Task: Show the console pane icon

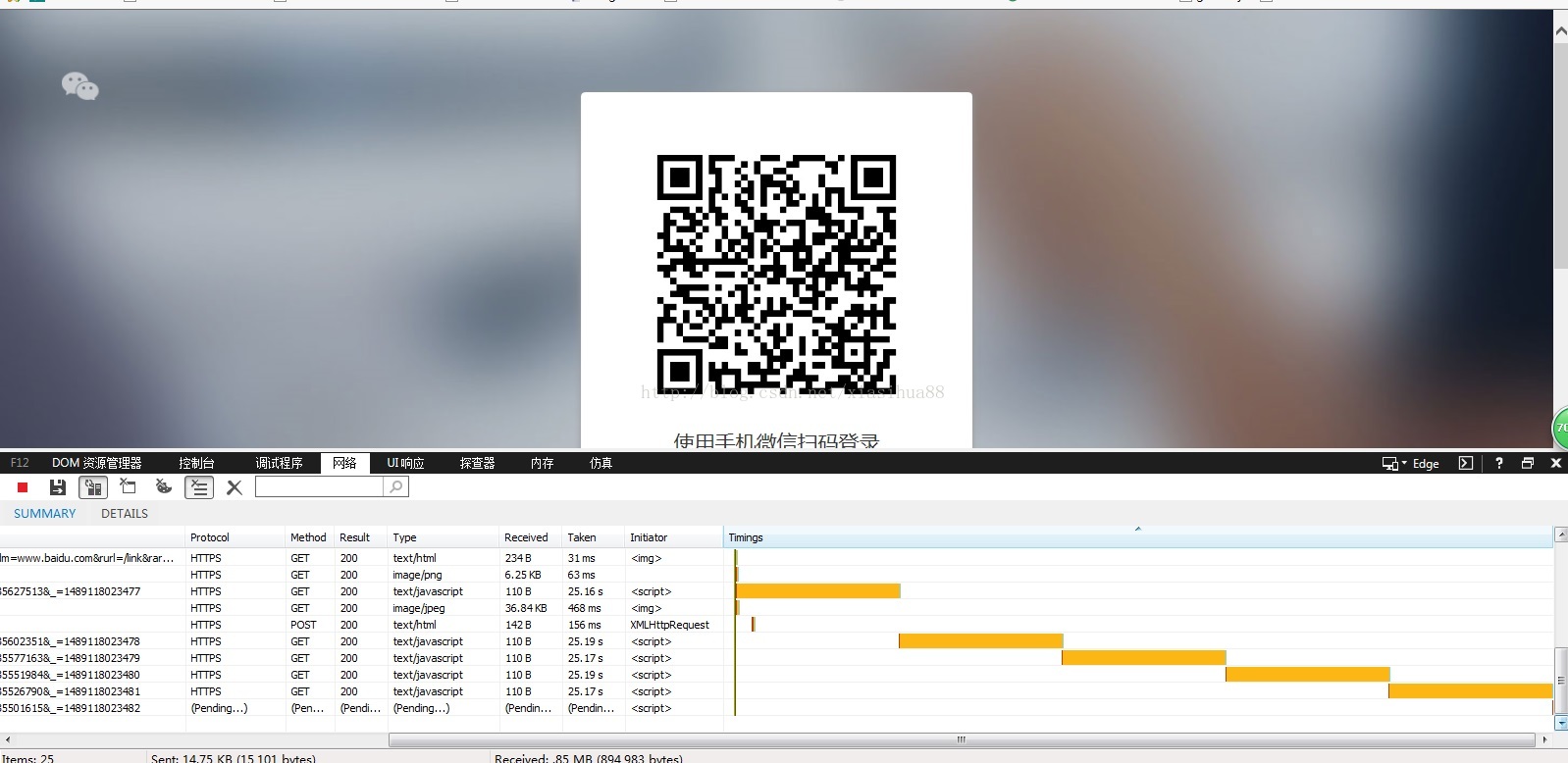Action: click(1466, 463)
